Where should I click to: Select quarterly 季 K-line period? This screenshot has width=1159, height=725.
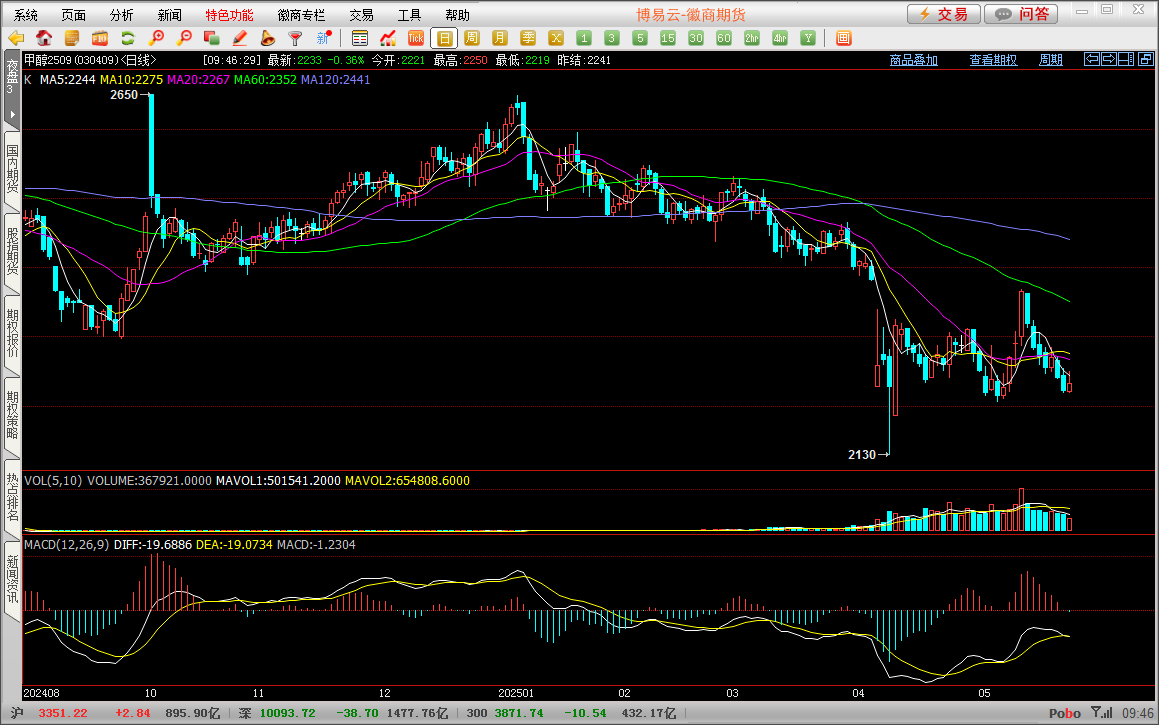(x=528, y=38)
